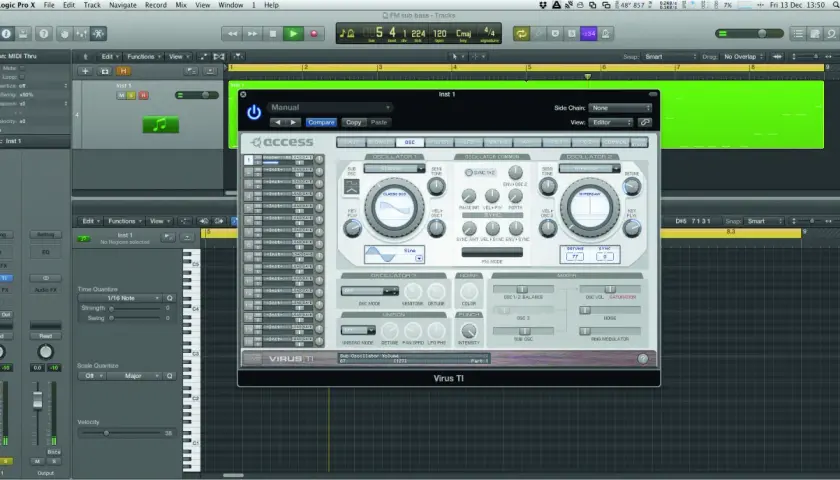Adjust the Osc 1/2 Balance slider

(x=523, y=290)
